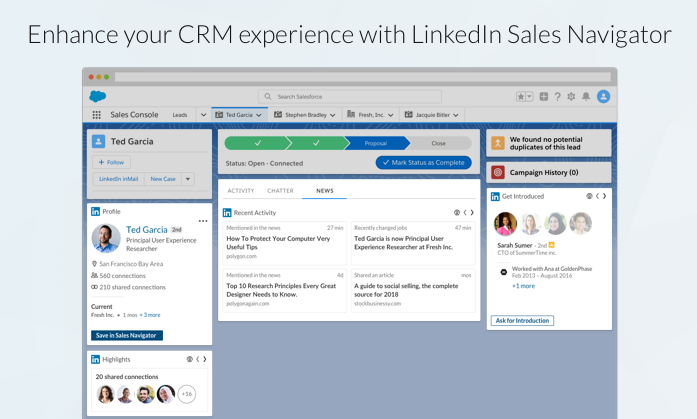Go to next item in Recent Activity
The width and height of the screenshot is (697, 419).
(x=472, y=212)
